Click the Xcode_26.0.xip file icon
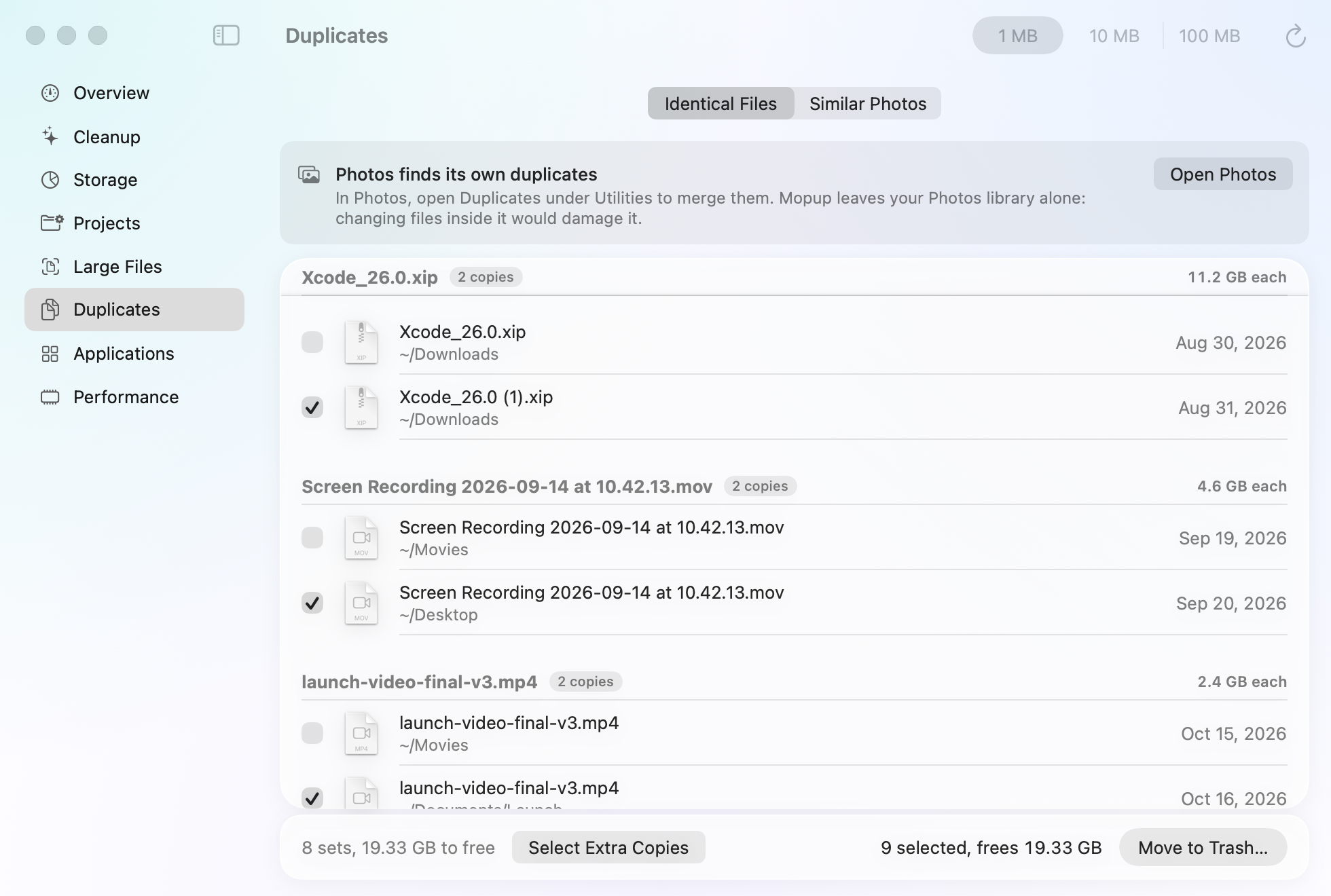Image resolution: width=1331 pixels, height=896 pixels. [x=361, y=342]
